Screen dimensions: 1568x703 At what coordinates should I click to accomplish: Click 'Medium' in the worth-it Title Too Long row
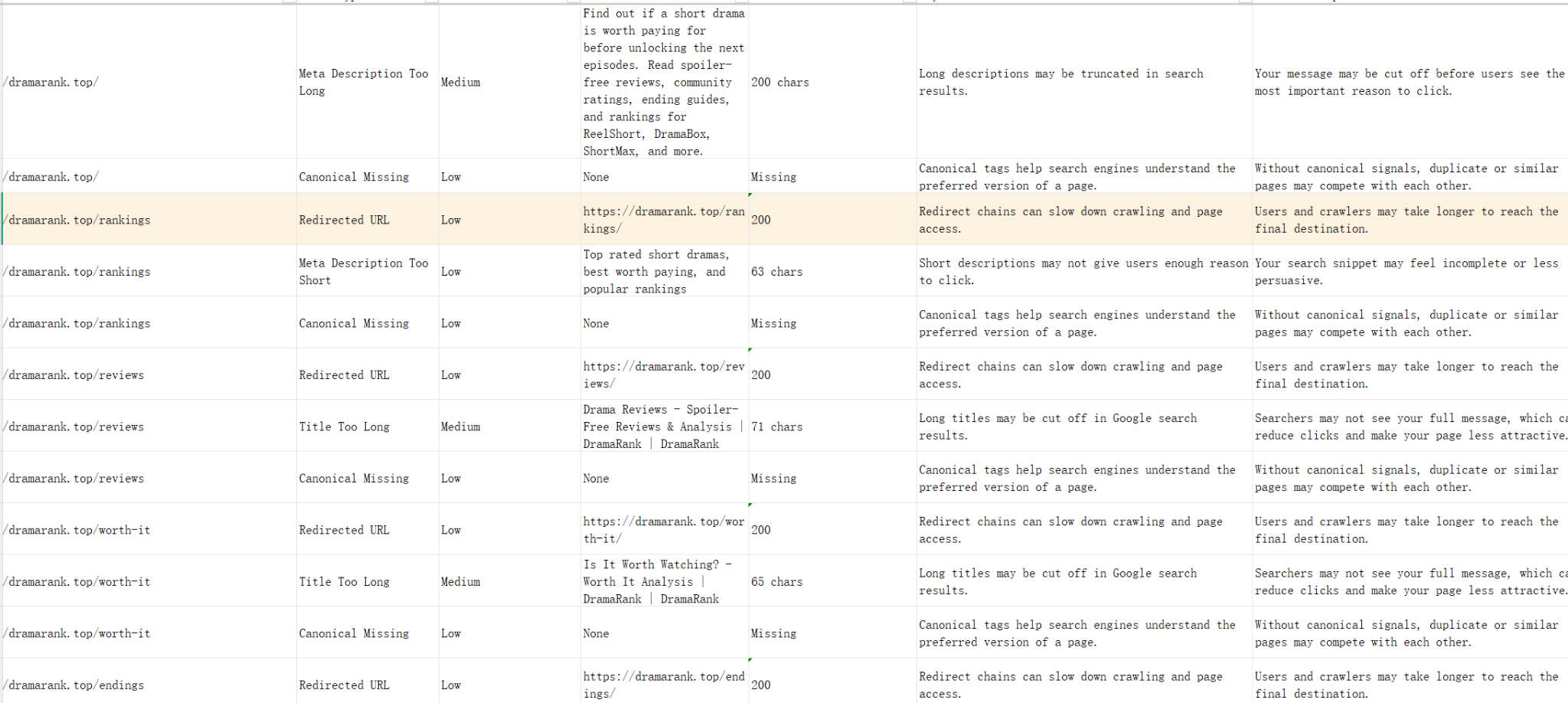point(460,582)
